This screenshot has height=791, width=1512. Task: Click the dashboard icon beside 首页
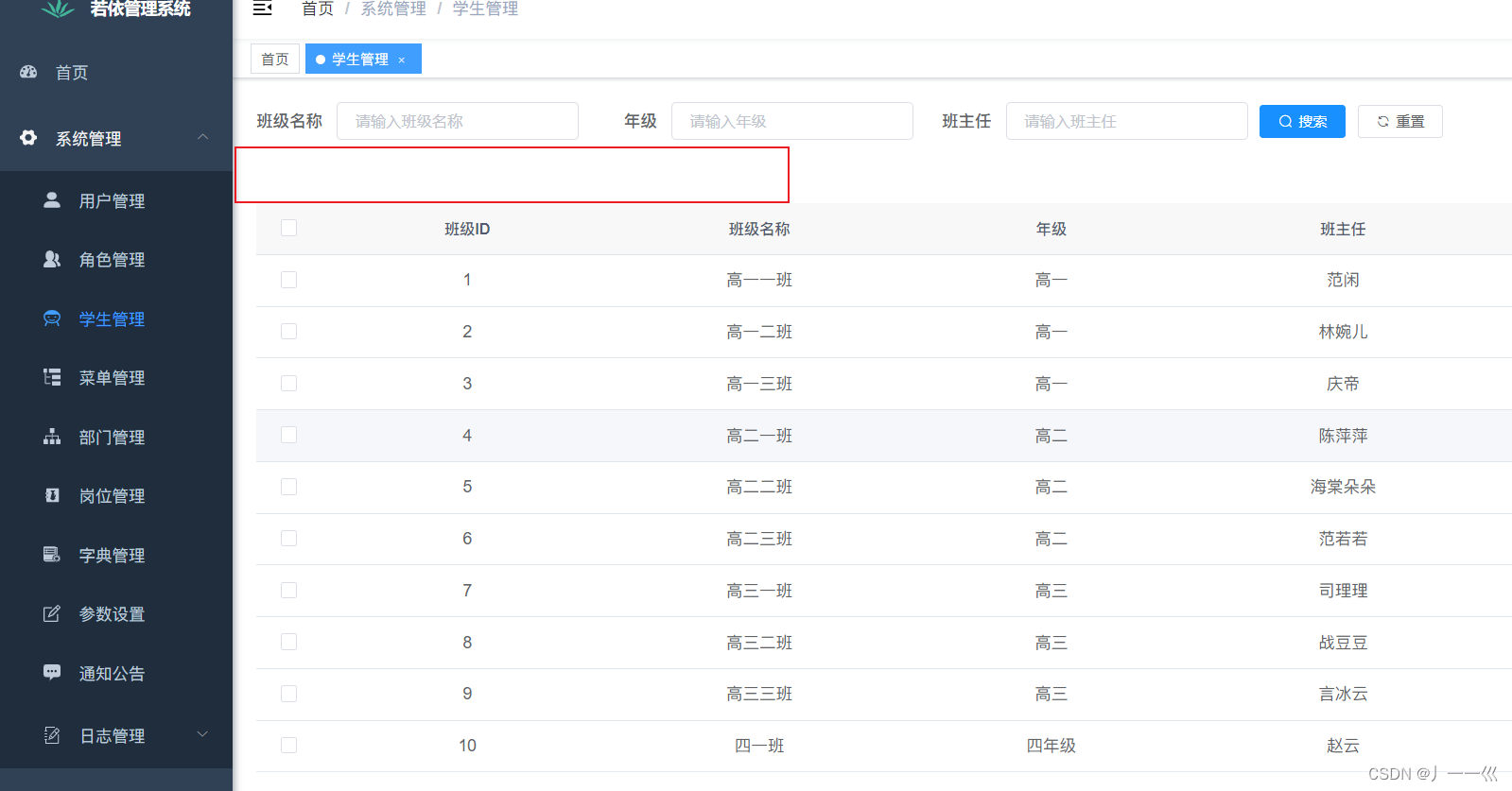28,72
